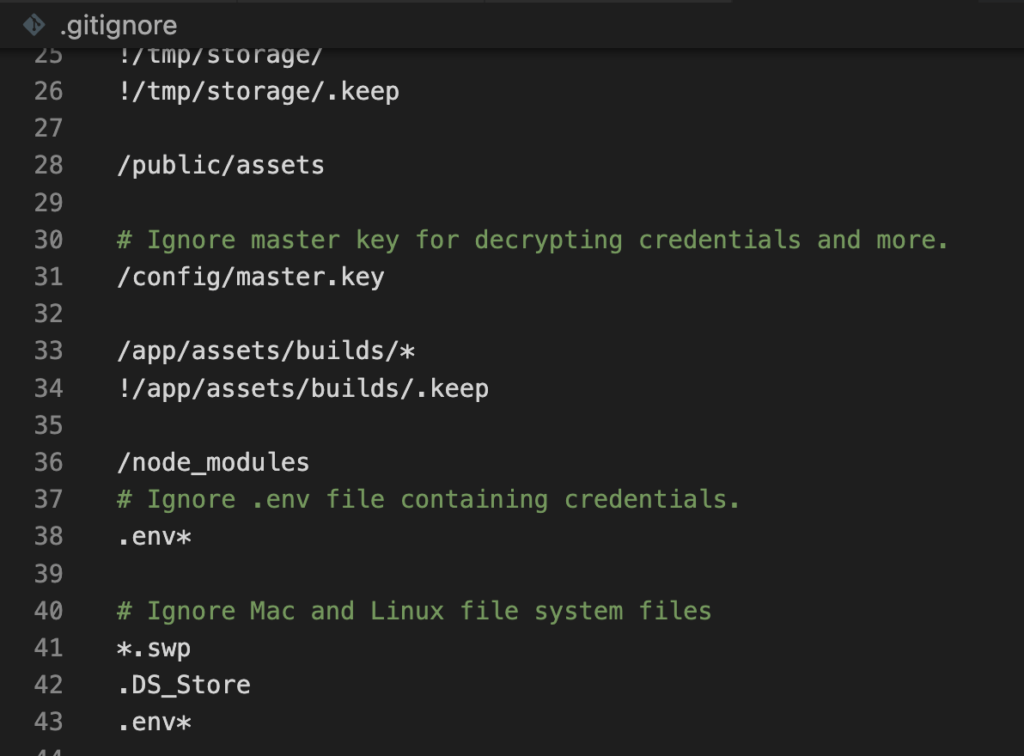Screen dimensions: 1024x756
Task: Click the '!/app/assets/builds/.keep' line
Action: pos(303,388)
